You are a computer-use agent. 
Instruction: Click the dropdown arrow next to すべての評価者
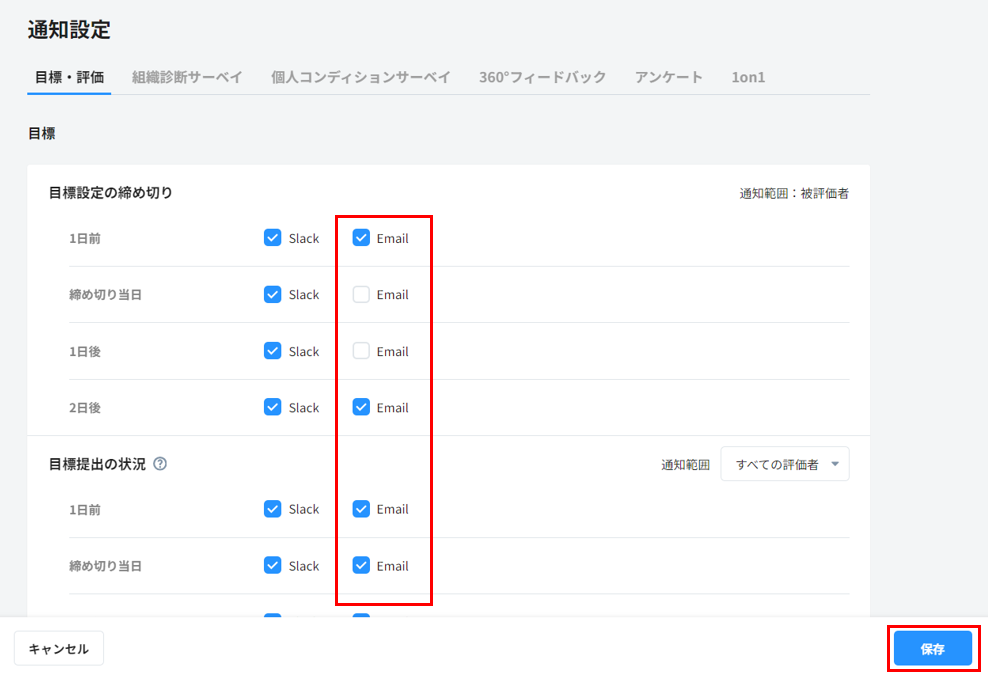tap(835, 464)
